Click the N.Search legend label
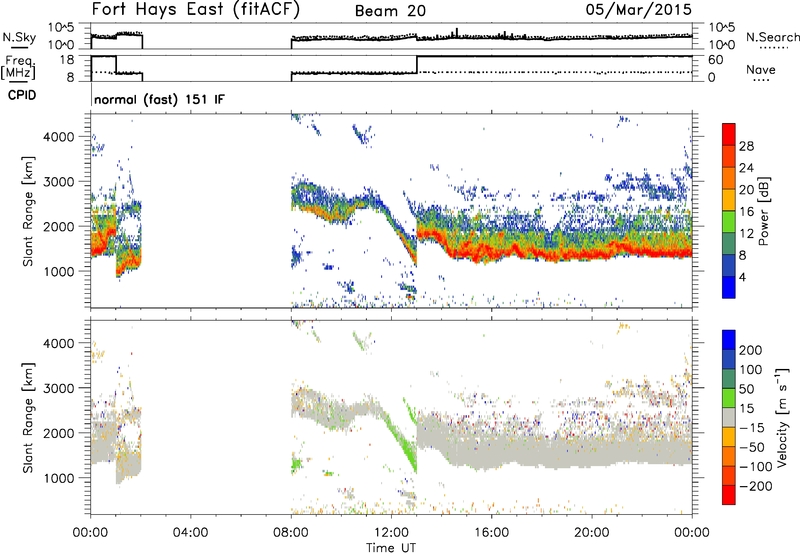800x554 pixels. (772, 37)
